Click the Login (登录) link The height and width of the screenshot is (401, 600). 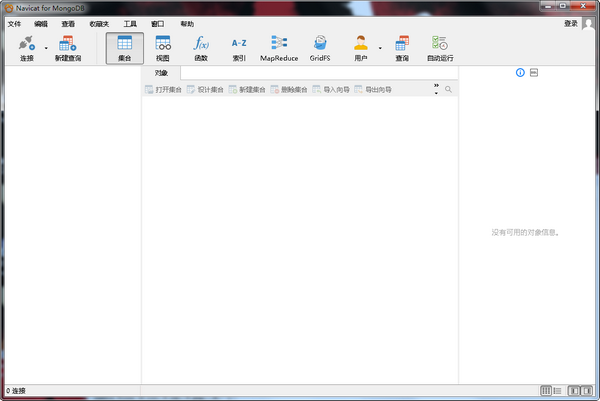point(570,23)
